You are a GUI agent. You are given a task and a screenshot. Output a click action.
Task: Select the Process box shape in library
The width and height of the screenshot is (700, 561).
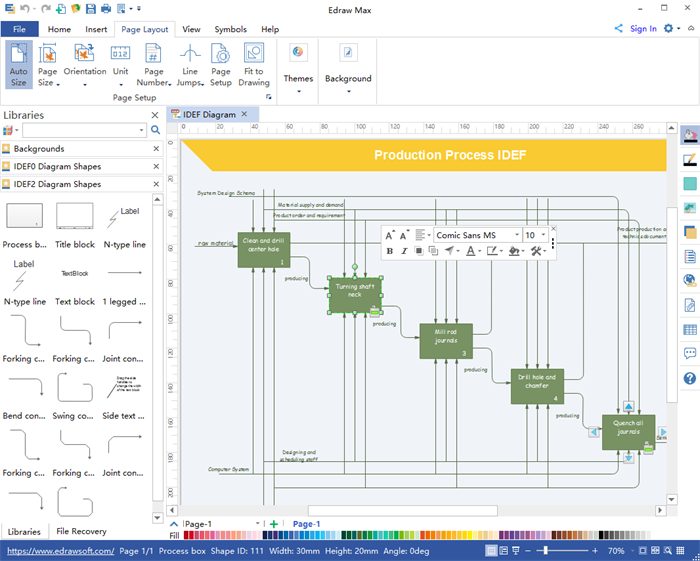(x=24, y=218)
